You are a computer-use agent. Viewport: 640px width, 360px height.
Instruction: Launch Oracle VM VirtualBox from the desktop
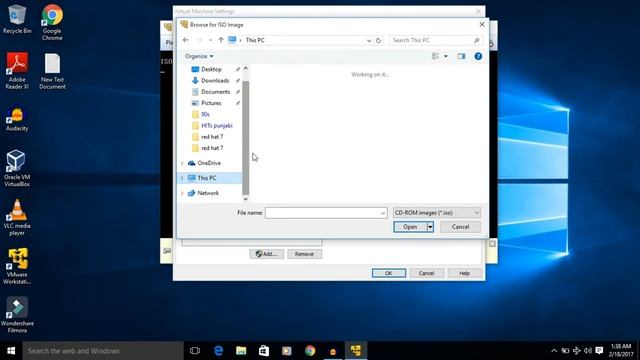point(17,168)
